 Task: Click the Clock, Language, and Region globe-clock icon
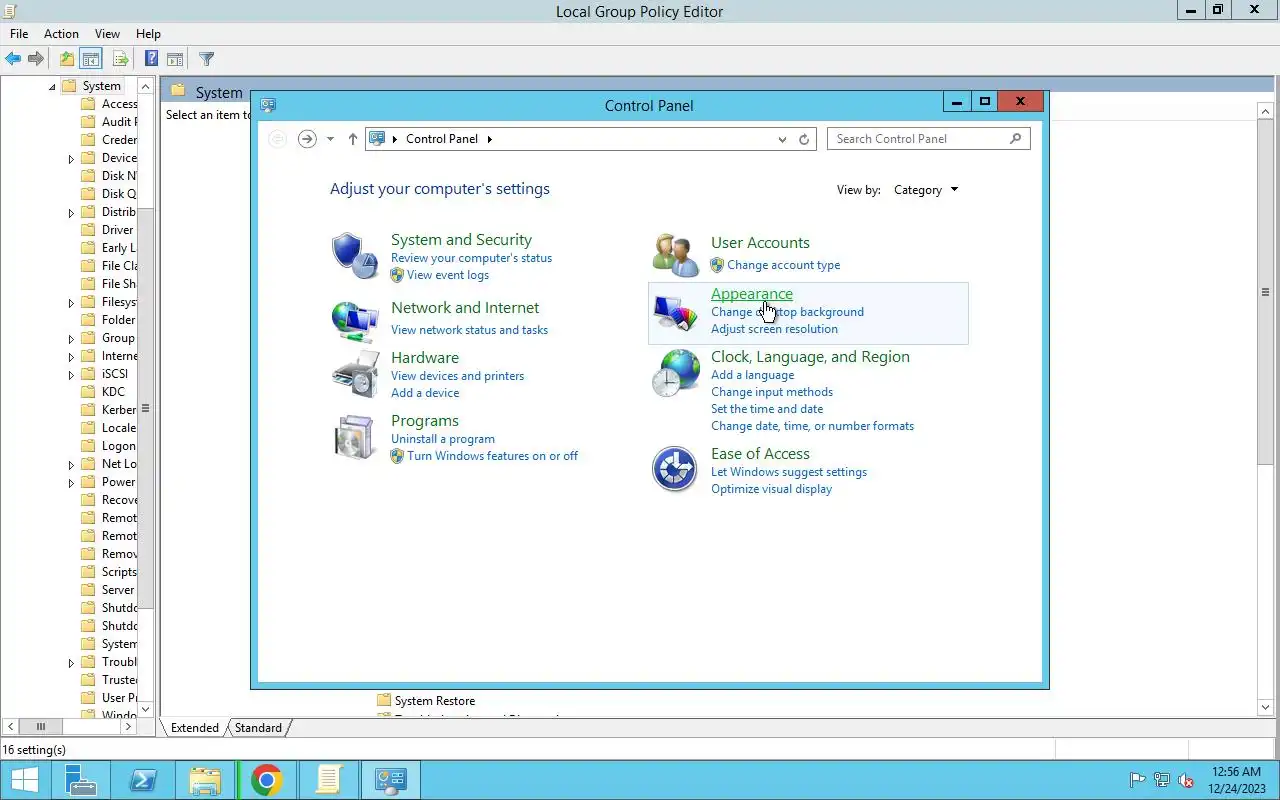coord(675,373)
